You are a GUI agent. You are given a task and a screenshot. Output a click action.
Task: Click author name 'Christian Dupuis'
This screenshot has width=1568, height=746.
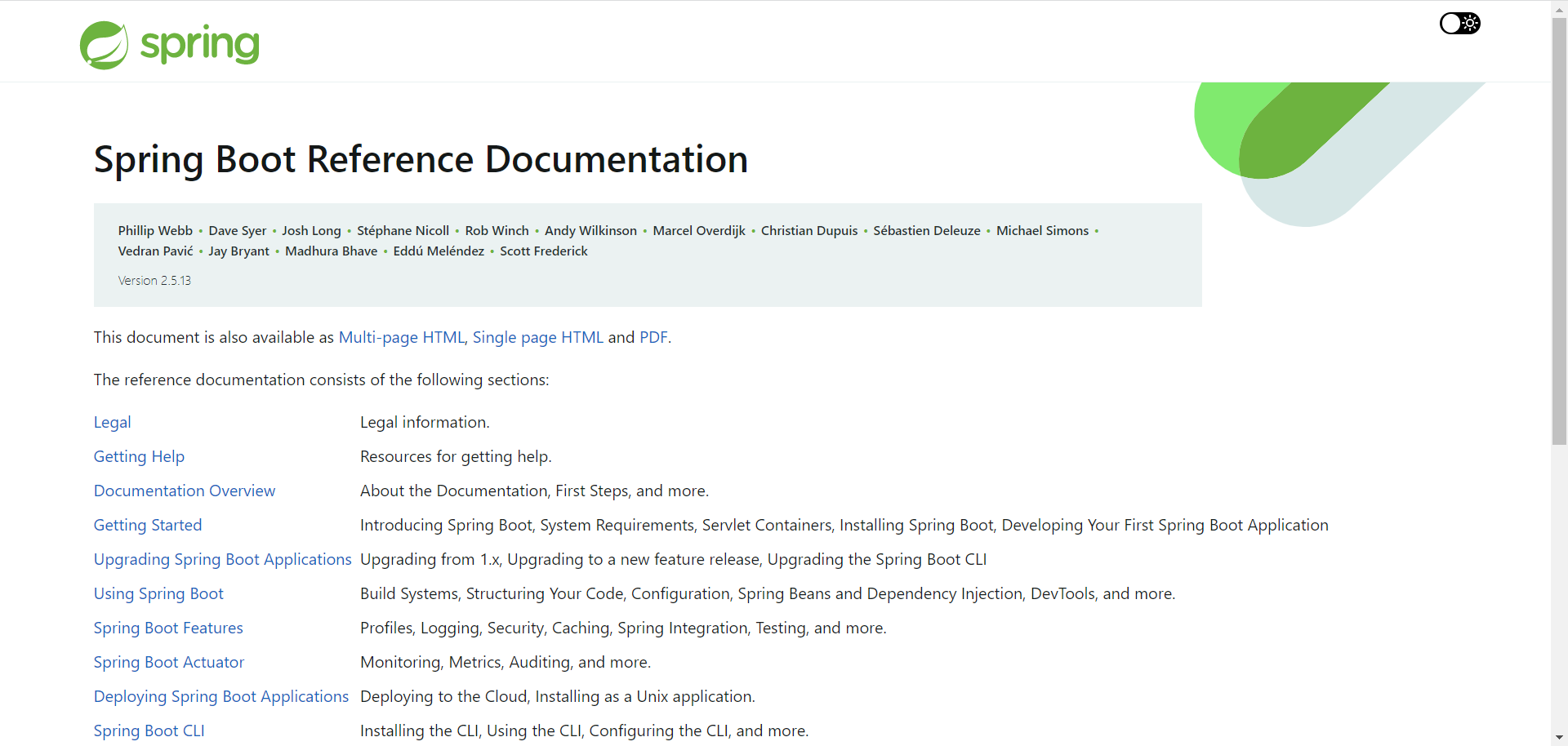pos(809,230)
